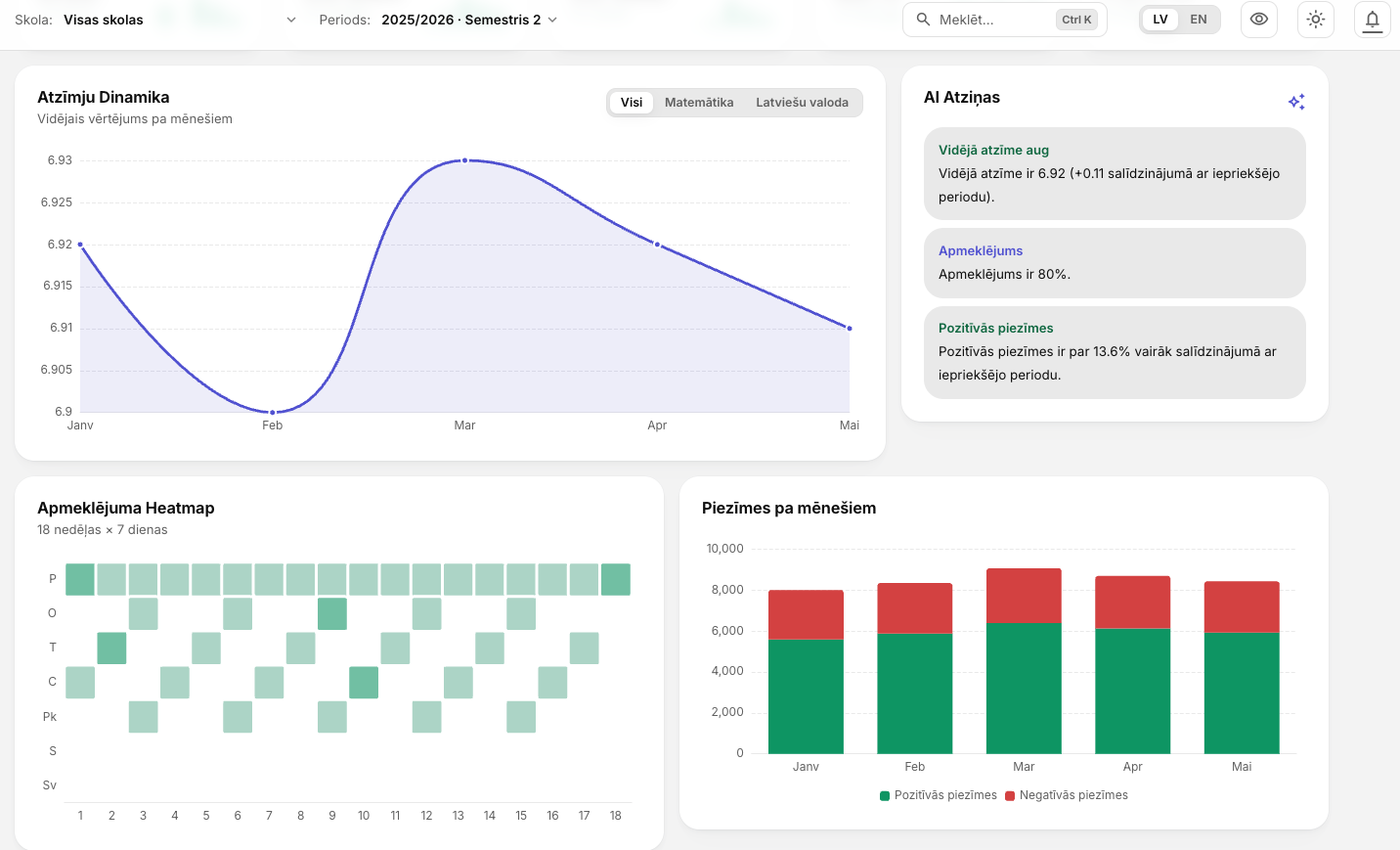Click the Apmeklējuma Heatmap heading
The image size is (1400, 850).
(126, 508)
